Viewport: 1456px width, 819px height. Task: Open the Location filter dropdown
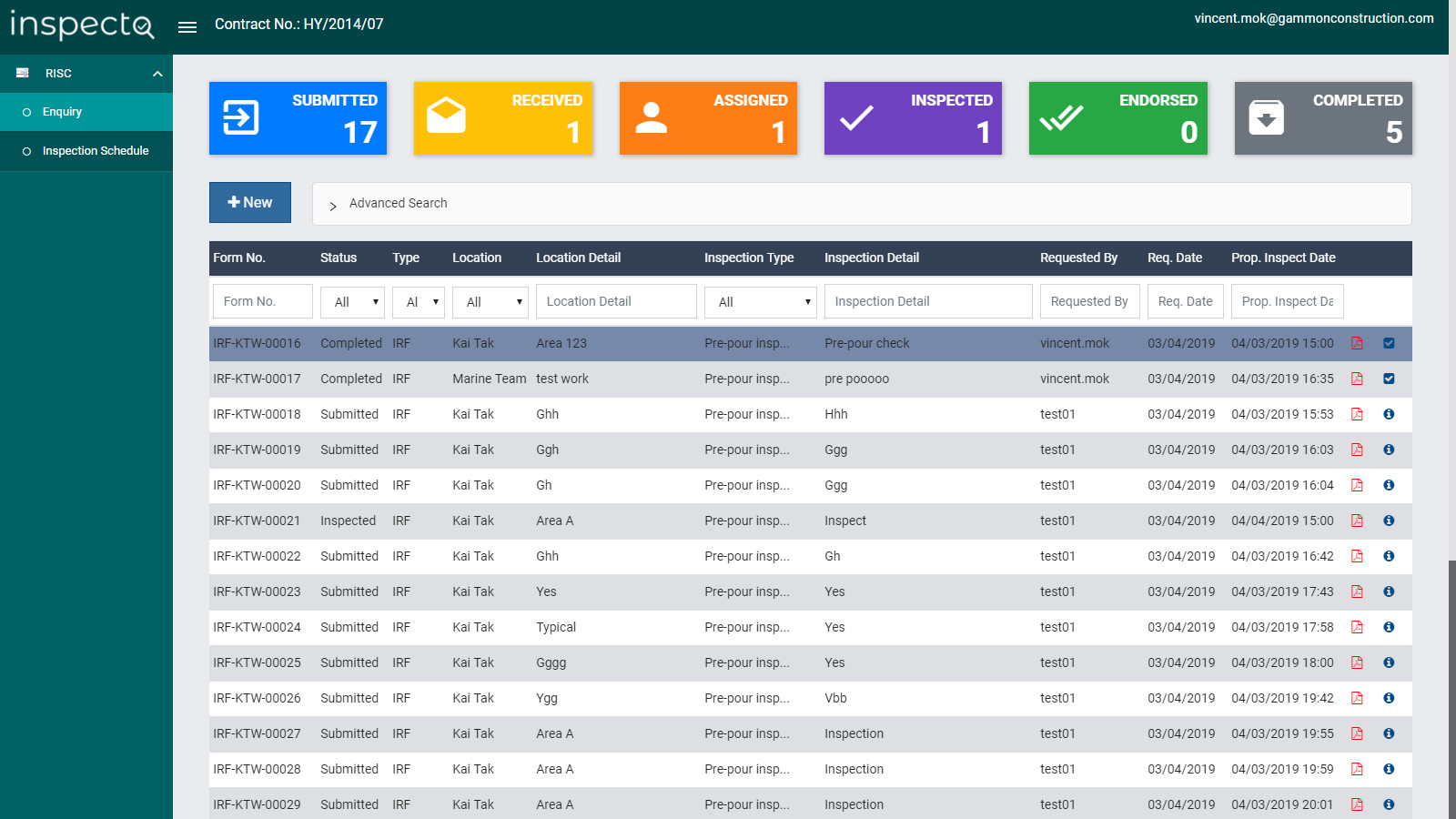(x=490, y=302)
